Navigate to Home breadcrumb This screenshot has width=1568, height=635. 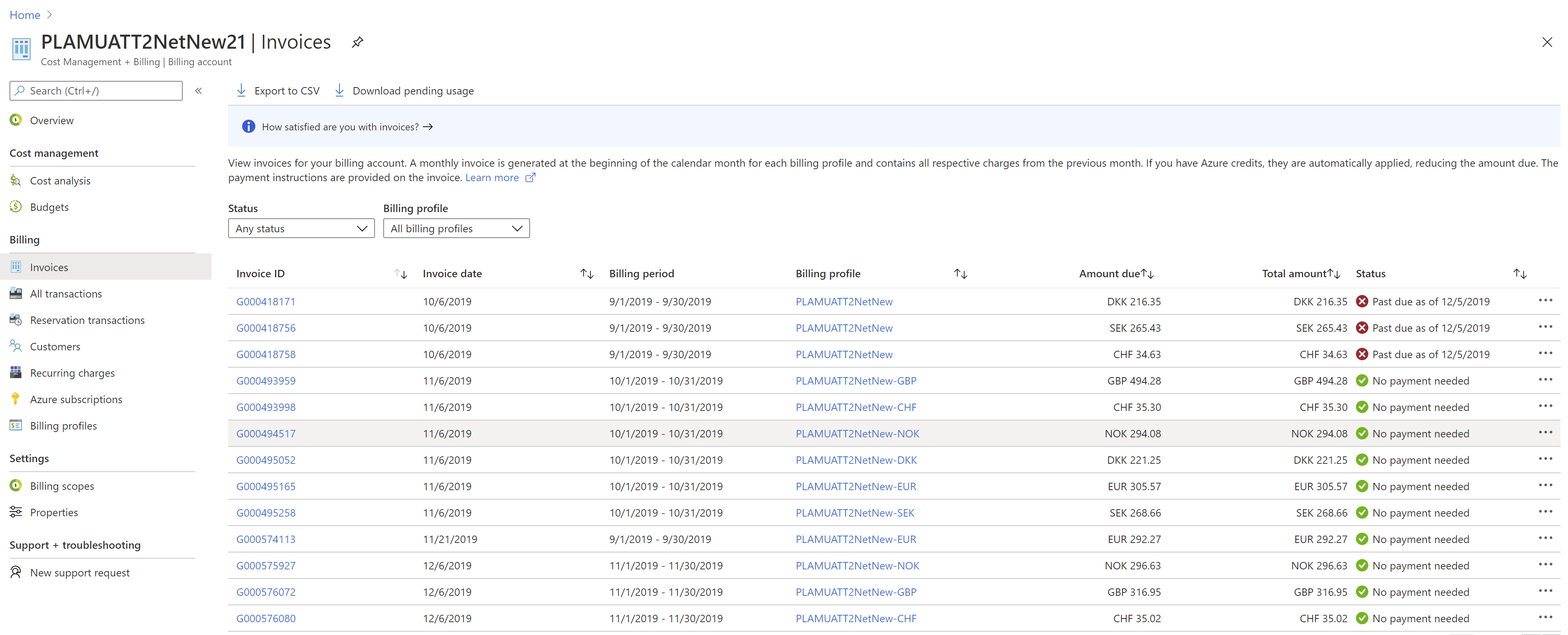[25, 14]
